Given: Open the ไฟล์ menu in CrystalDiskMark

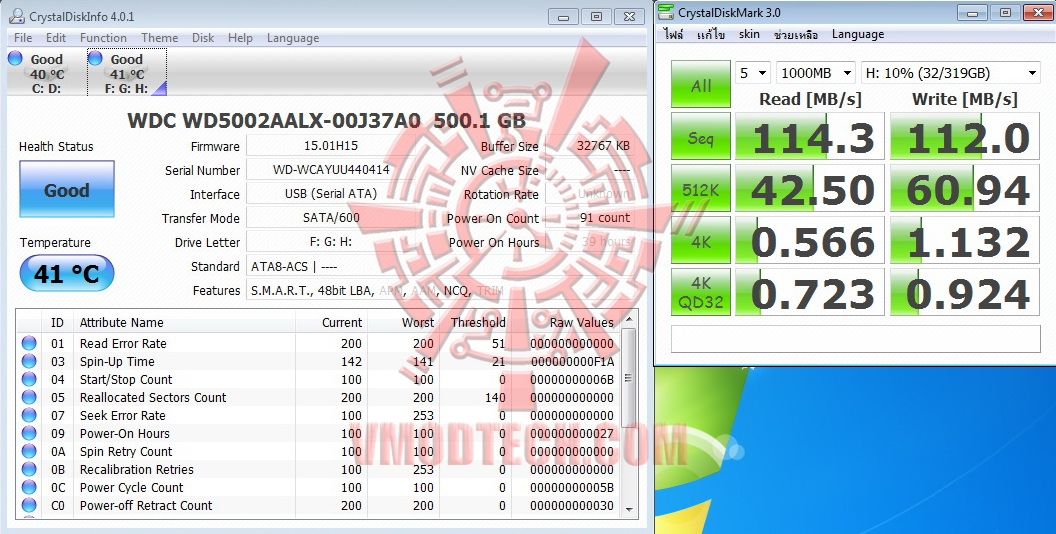Looking at the screenshot, I should coord(673,34).
